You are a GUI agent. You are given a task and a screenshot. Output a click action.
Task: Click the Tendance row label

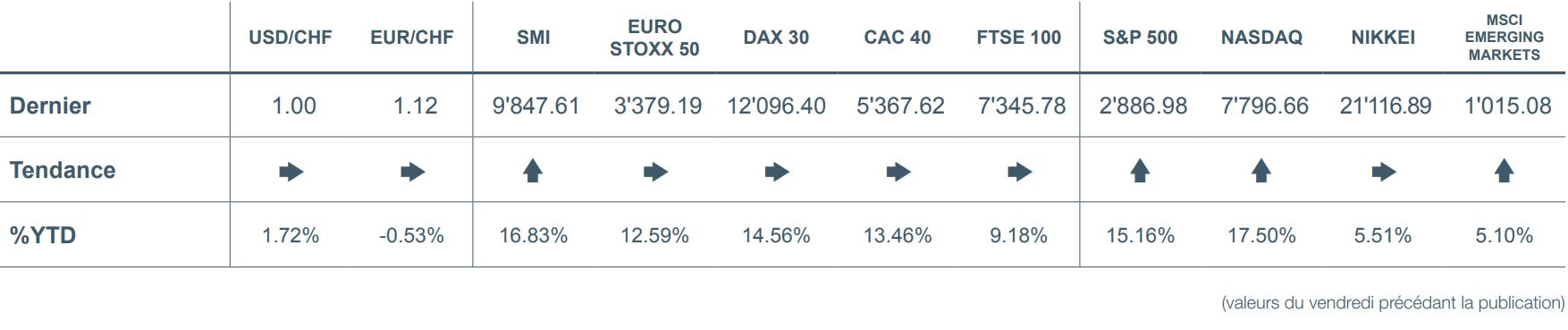pos(63,170)
